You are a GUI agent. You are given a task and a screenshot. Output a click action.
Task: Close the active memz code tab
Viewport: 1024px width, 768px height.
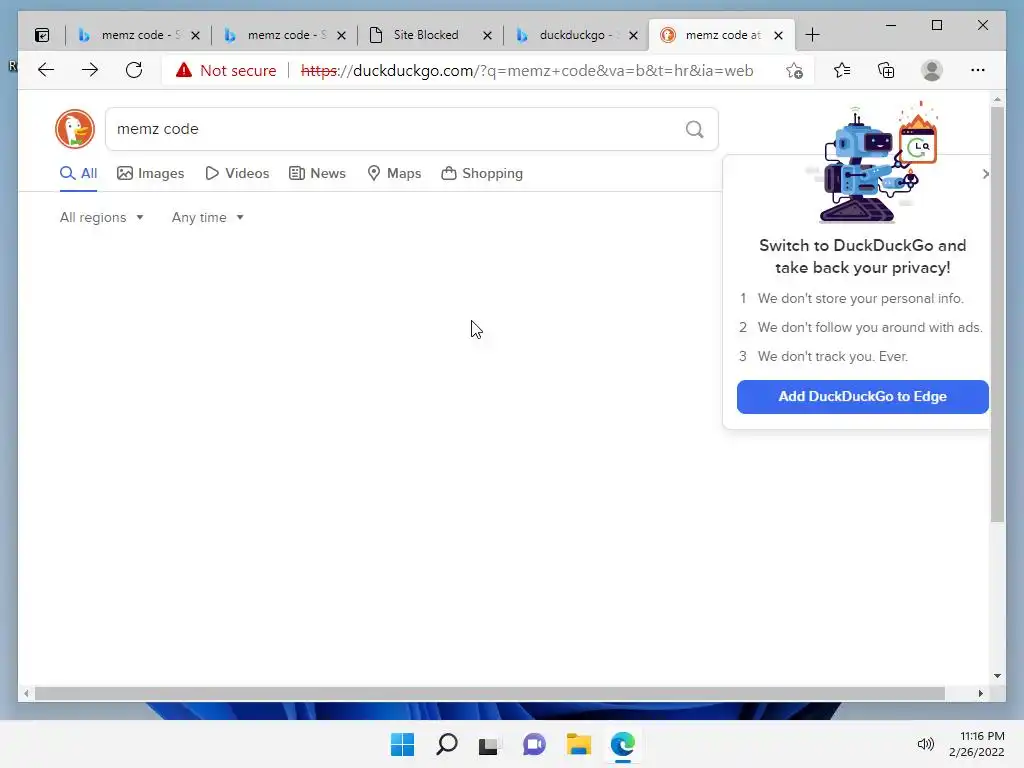coord(778,35)
